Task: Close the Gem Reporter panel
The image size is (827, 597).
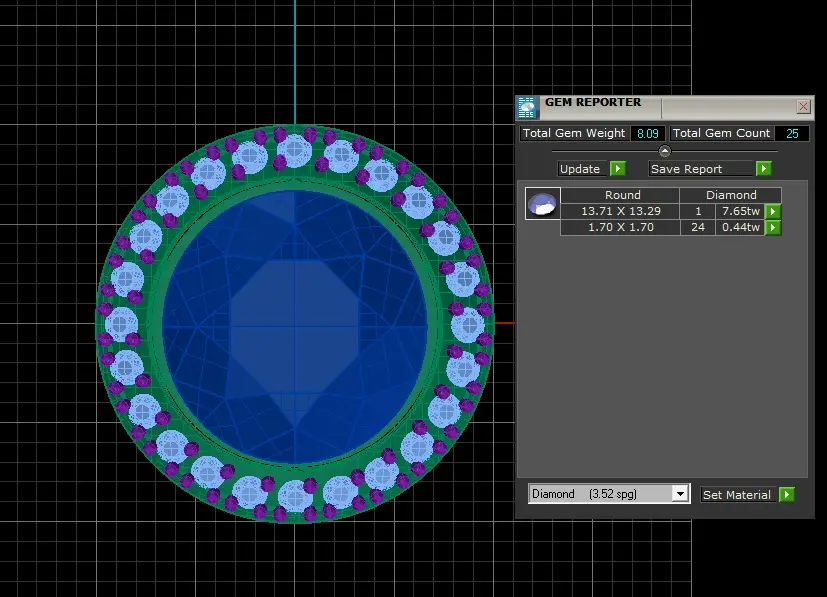Action: click(803, 107)
